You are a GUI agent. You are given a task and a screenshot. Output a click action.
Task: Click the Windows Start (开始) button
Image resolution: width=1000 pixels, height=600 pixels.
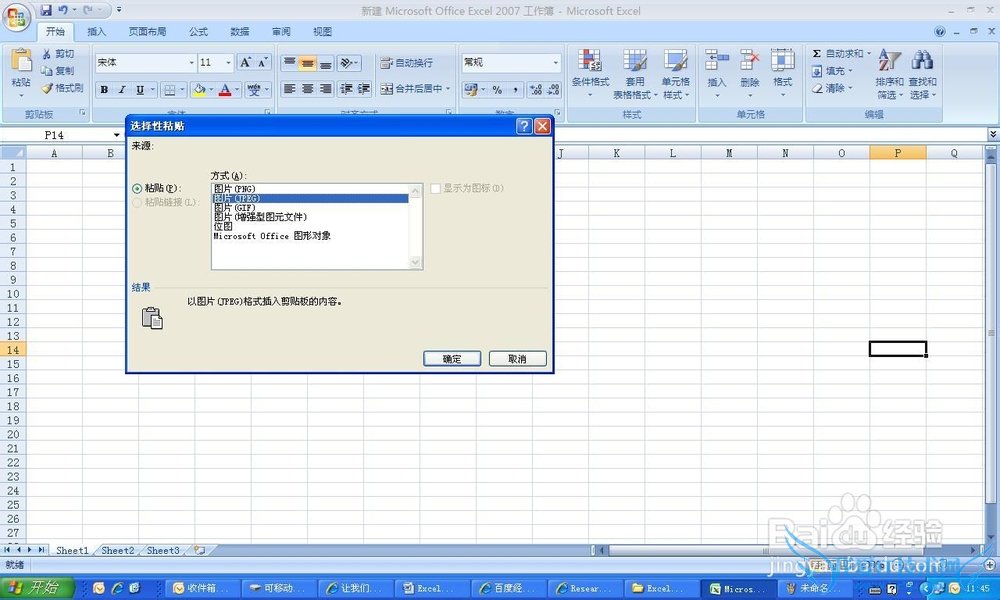(37, 588)
